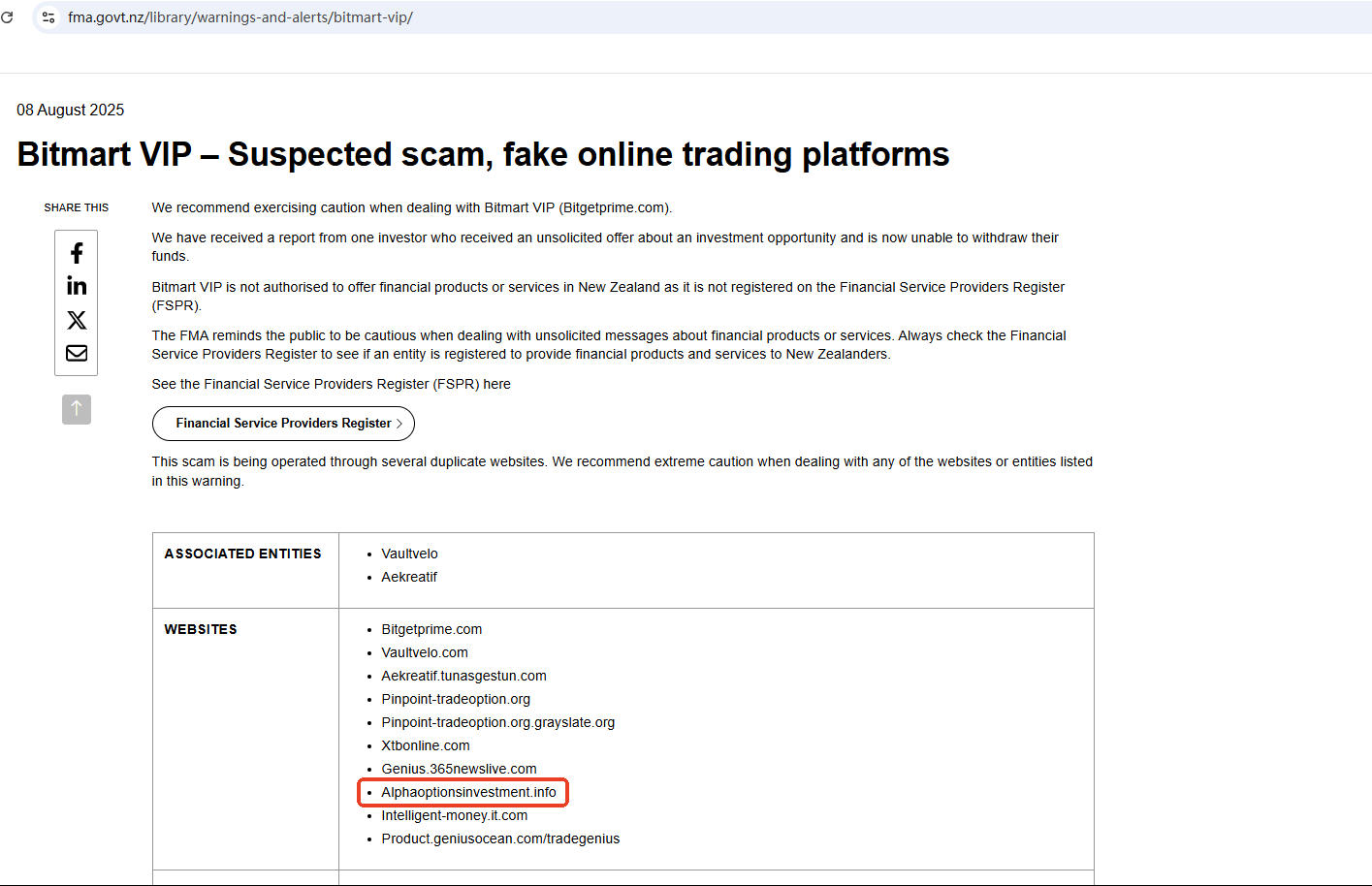Image resolution: width=1372 pixels, height=886 pixels.
Task: Click the Bitmart VIP page headline
Action: [x=483, y=154]
